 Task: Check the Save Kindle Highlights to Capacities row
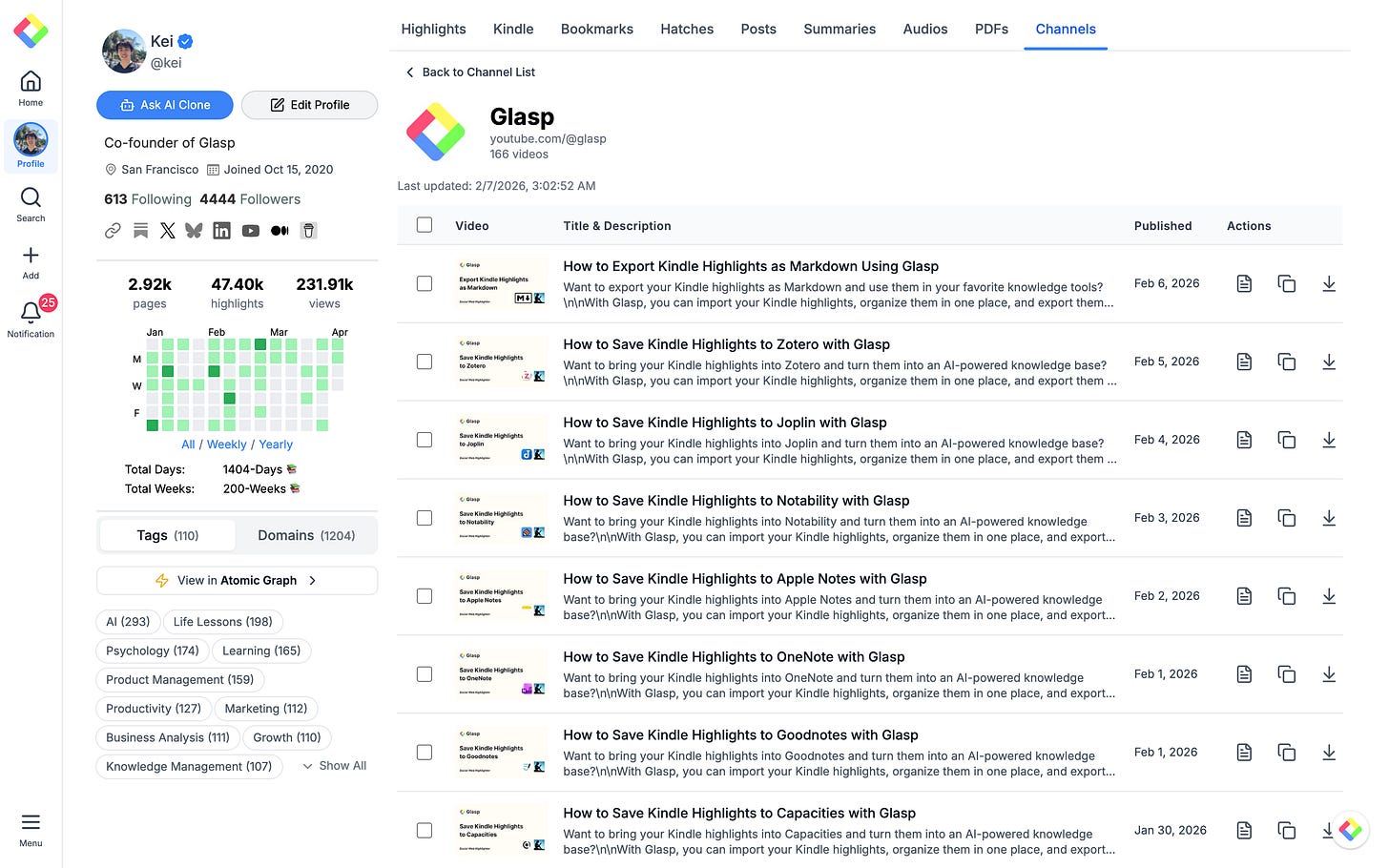425,831
